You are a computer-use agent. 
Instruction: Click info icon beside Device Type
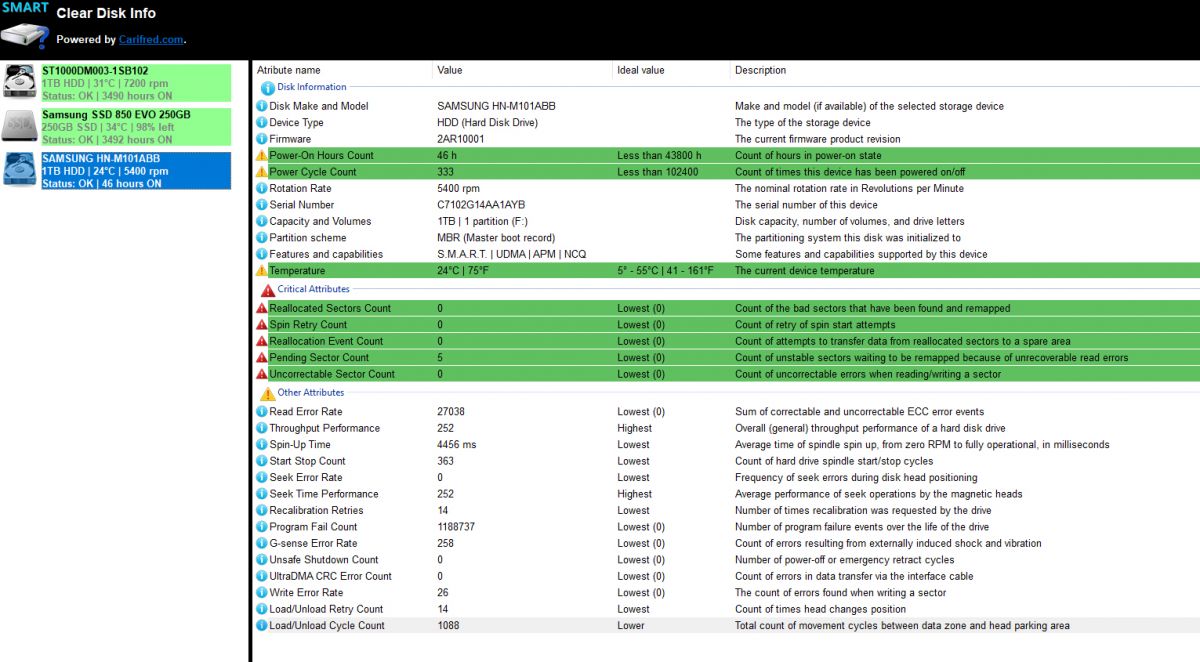262,123
